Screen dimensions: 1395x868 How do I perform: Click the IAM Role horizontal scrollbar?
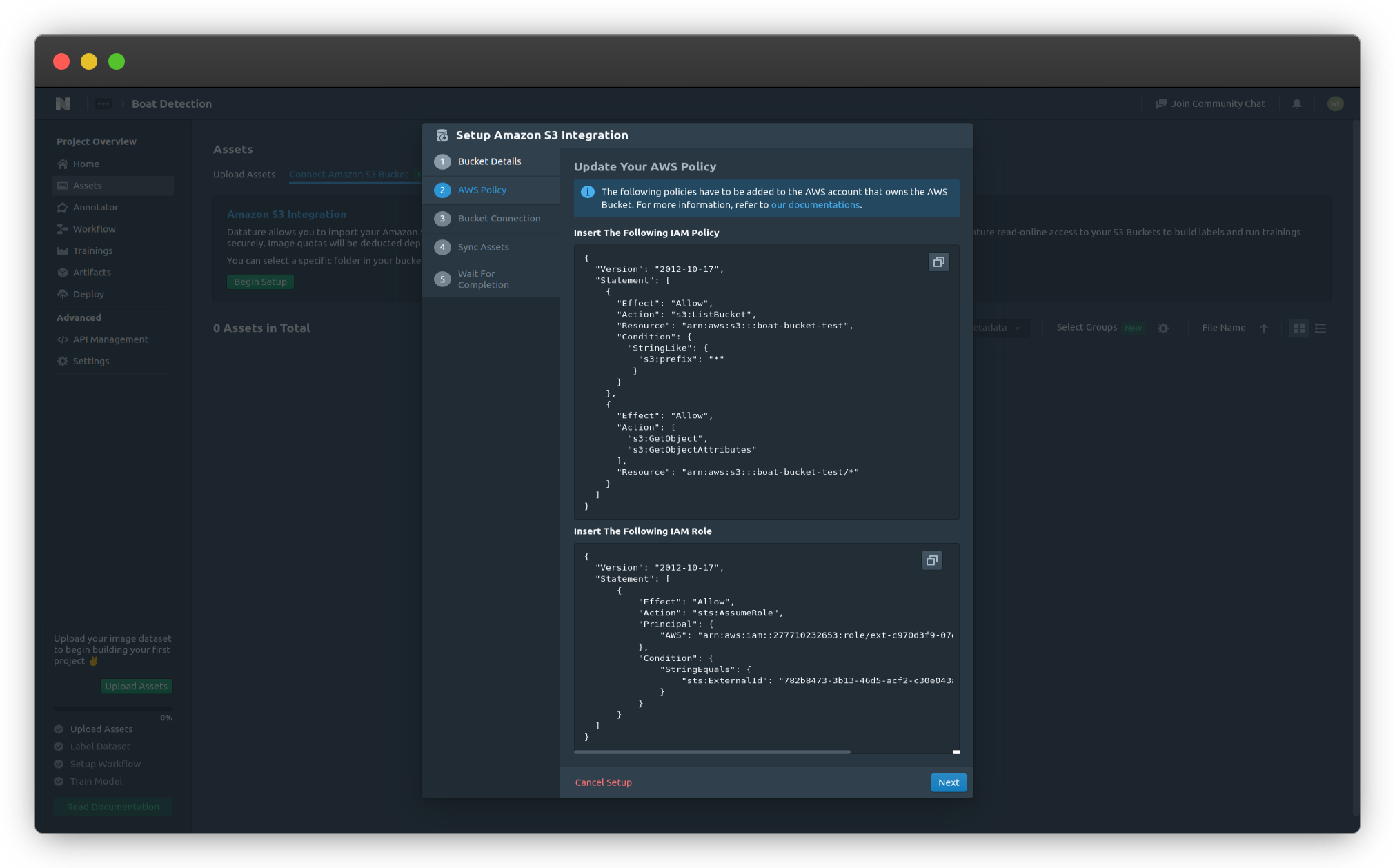[x=712, y=752]
